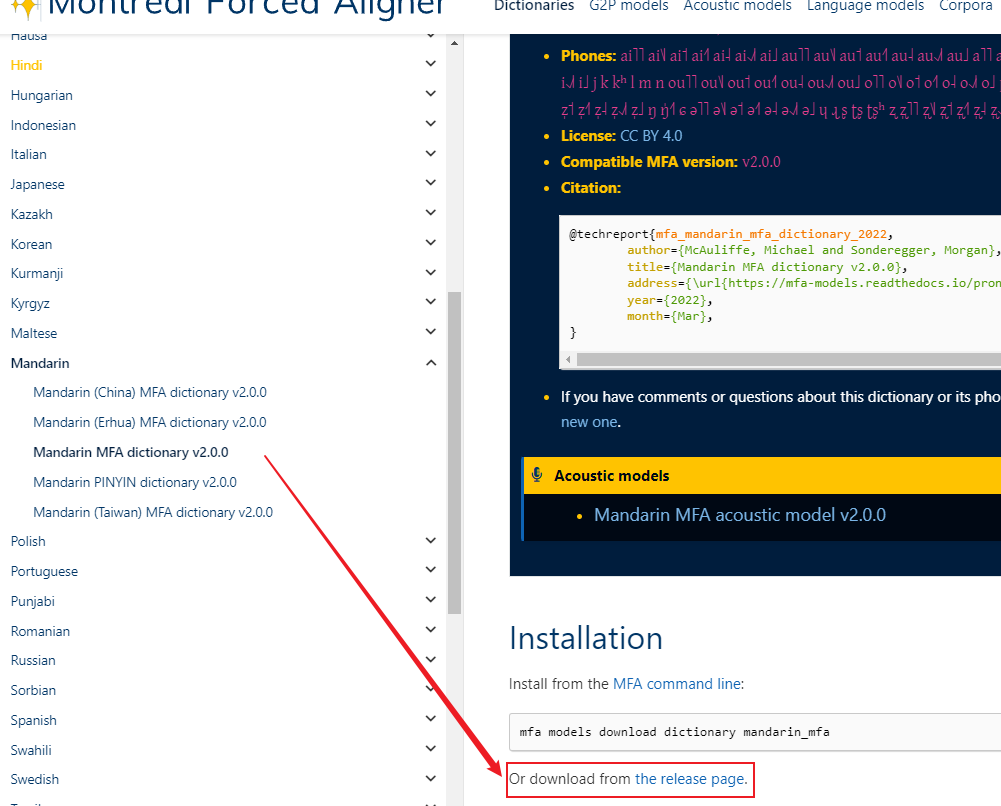
Task: Expand the Kyrgyz section chevron
Action: tap(431, 302)
